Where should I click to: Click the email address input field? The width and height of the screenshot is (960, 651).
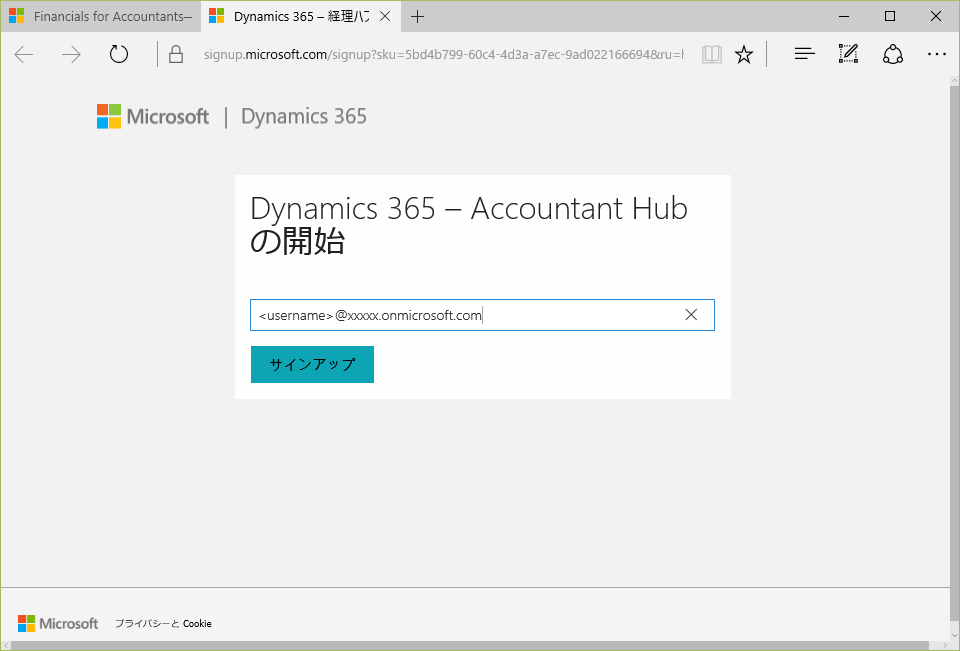(x=482, y=315)
